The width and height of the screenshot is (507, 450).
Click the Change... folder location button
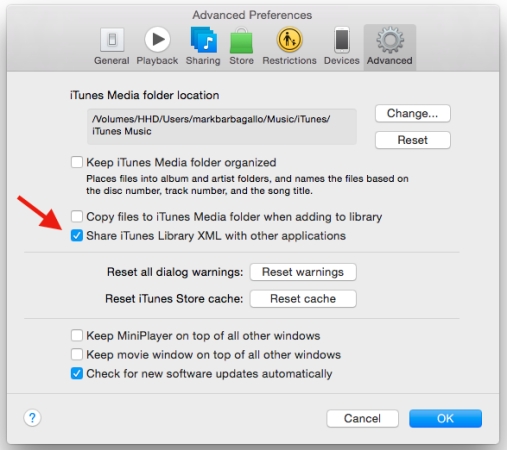tap(413, 113)
